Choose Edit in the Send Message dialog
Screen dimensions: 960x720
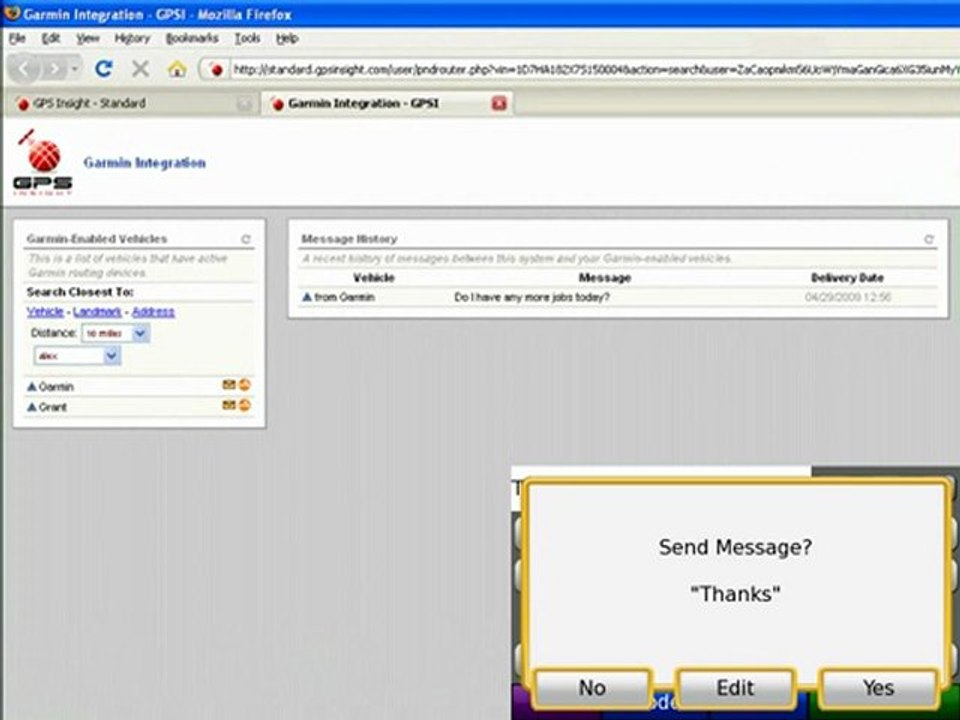pyautogui.click(x=735, y=688)
